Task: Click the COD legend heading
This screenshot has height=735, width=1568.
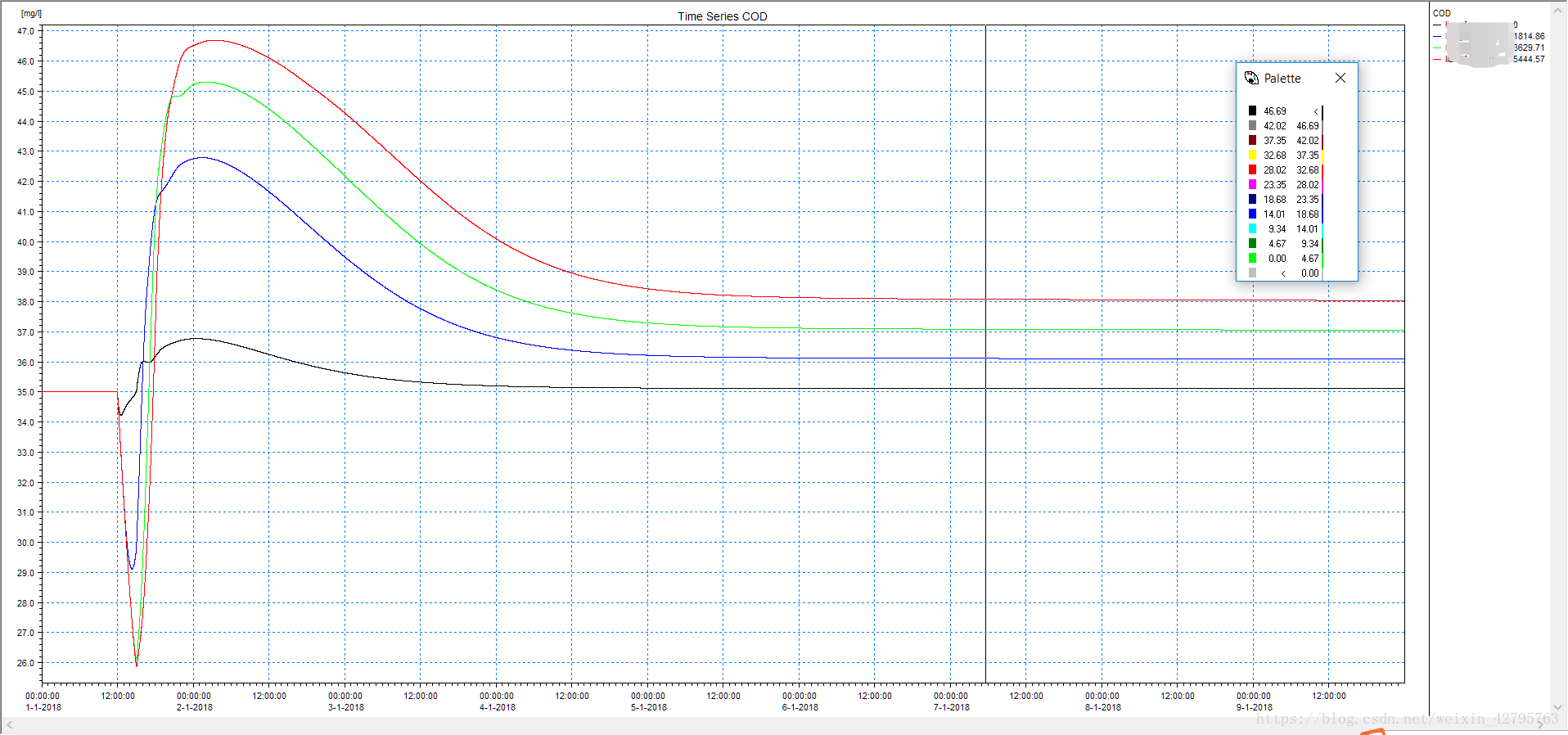Action: point(1442,13)
